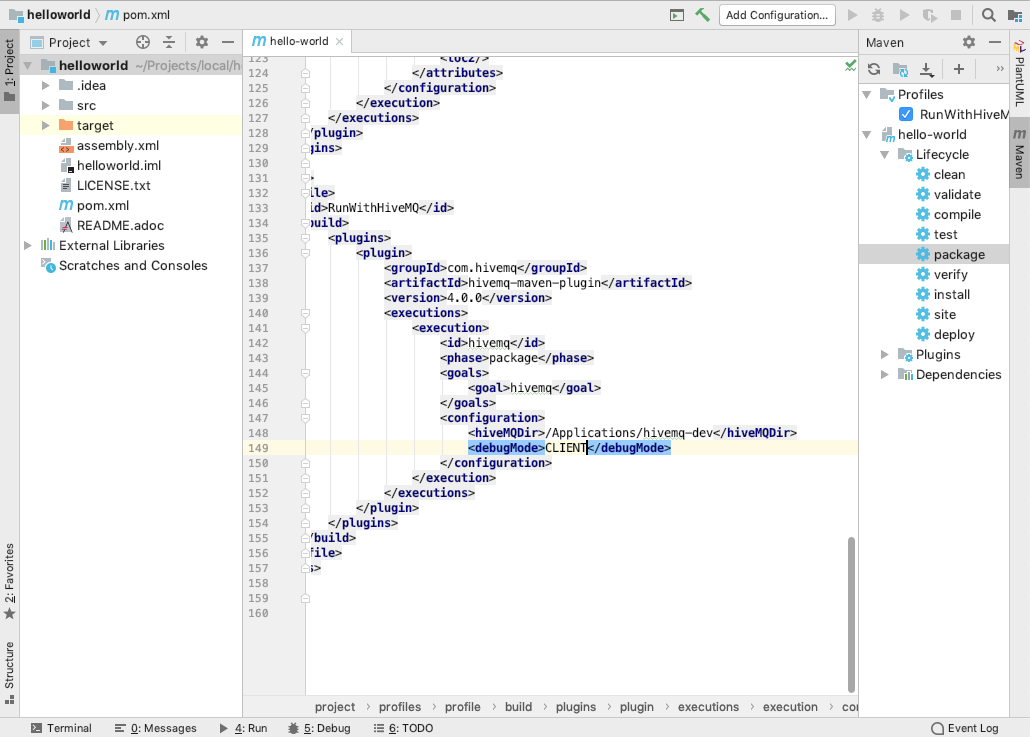Hide the Maven panel with minus icon
The width and height of the screenshot is (1030, 737).
995,43
